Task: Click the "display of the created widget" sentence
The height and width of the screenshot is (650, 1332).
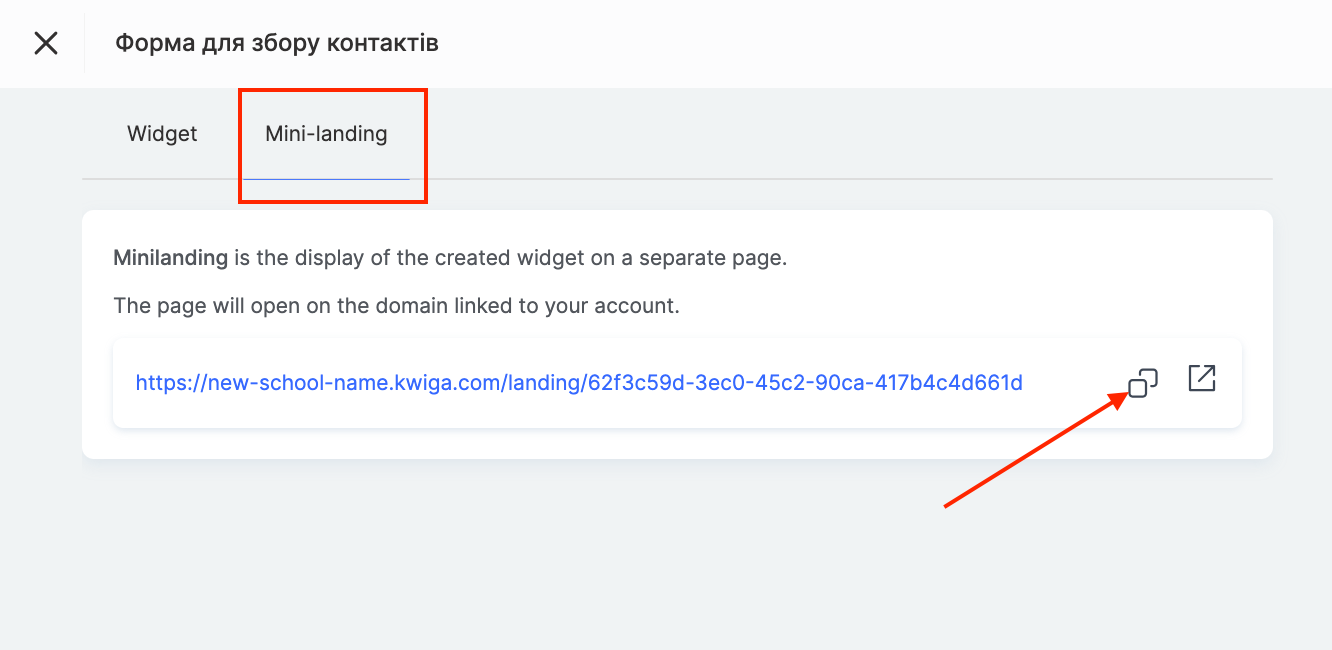Action: point(510,258)
